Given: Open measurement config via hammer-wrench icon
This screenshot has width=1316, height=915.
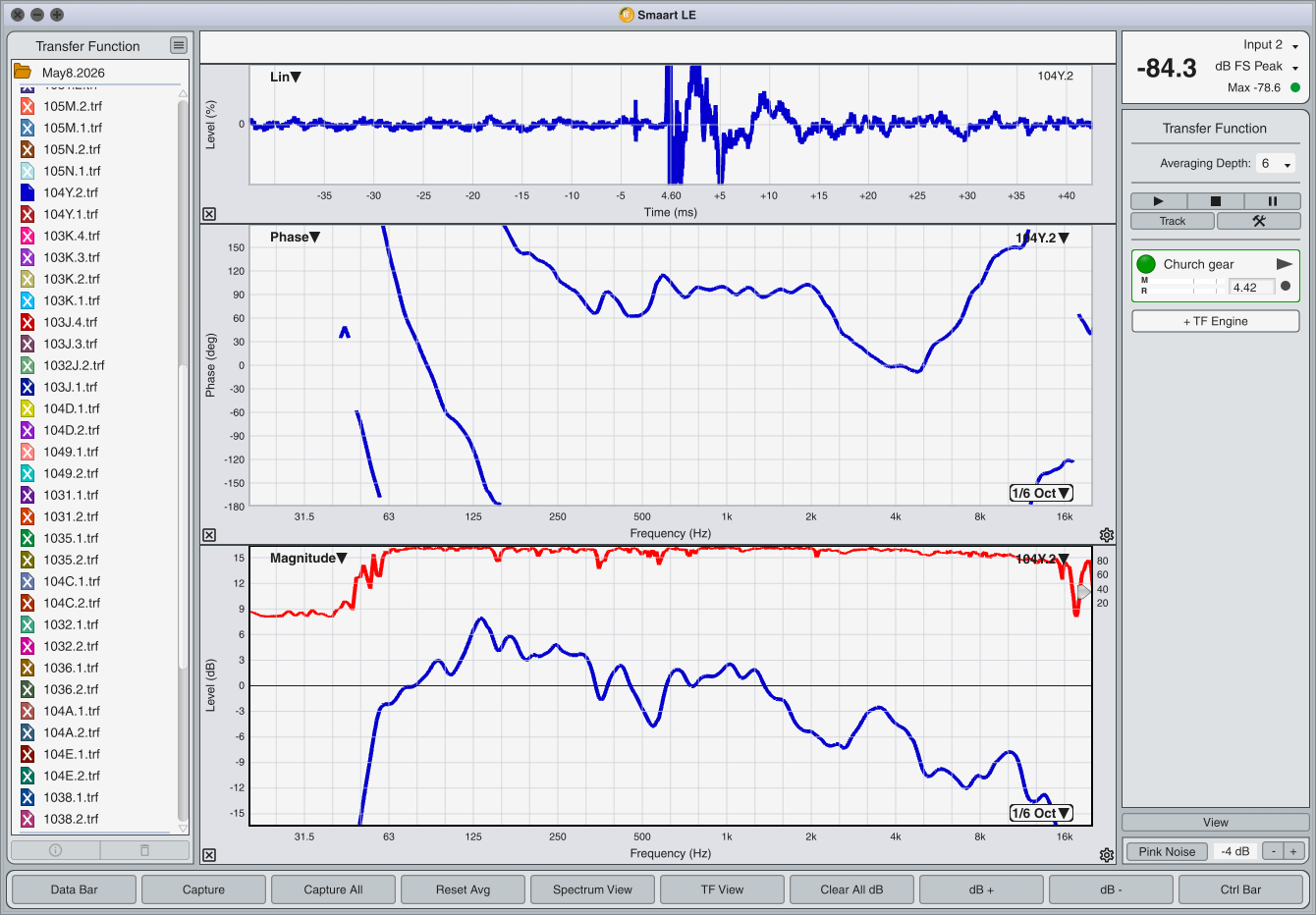Looking at the screenshot, I should coord(1259,221).
